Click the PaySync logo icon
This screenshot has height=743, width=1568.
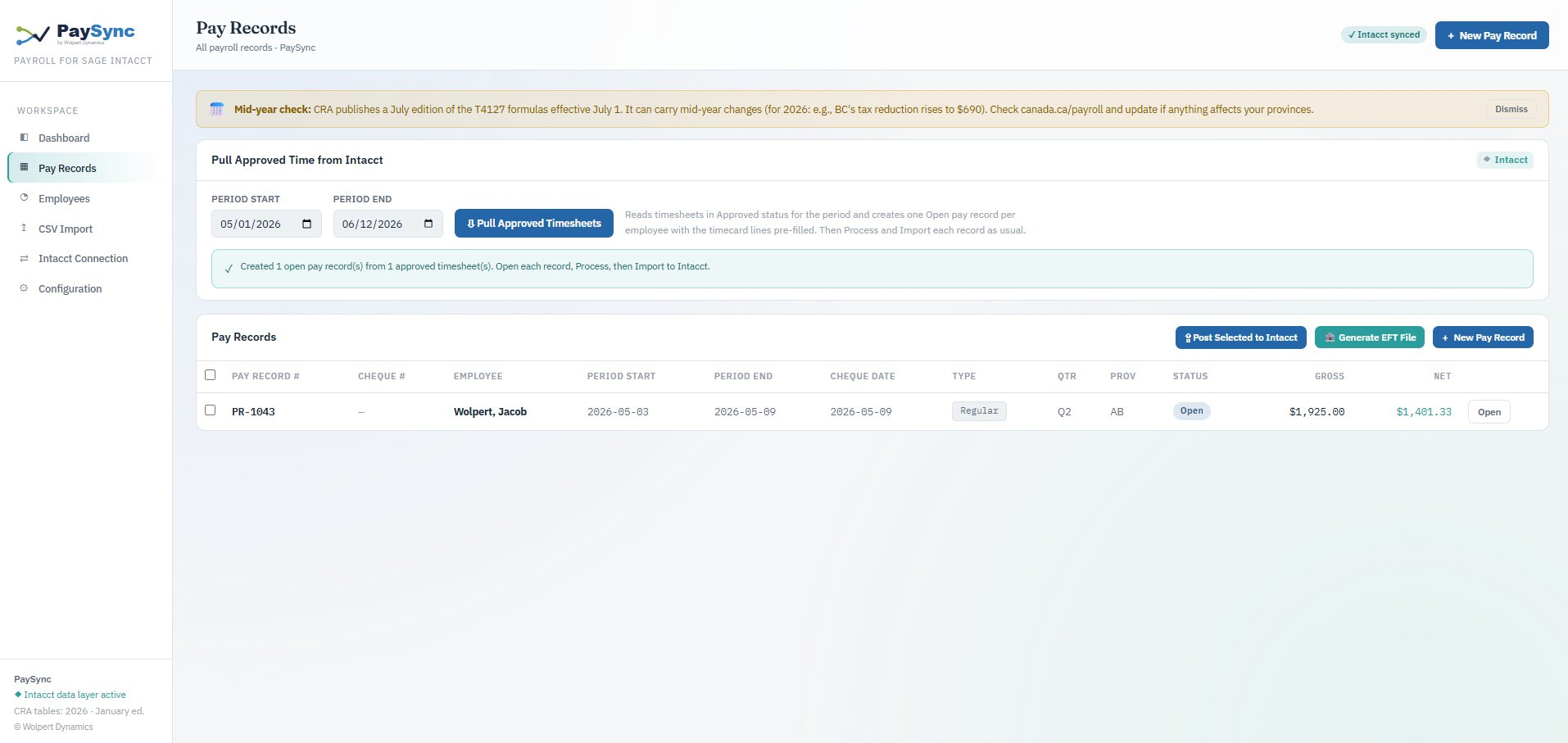(33, 34)
